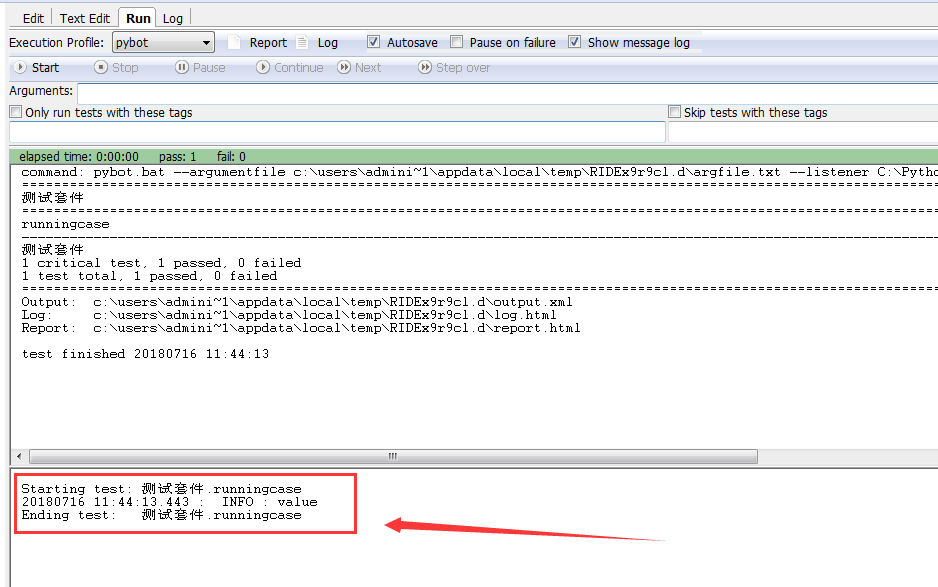Click the Stop execution icon
Viewport: 938px width, 587px height.
click(x=100, y=68)
